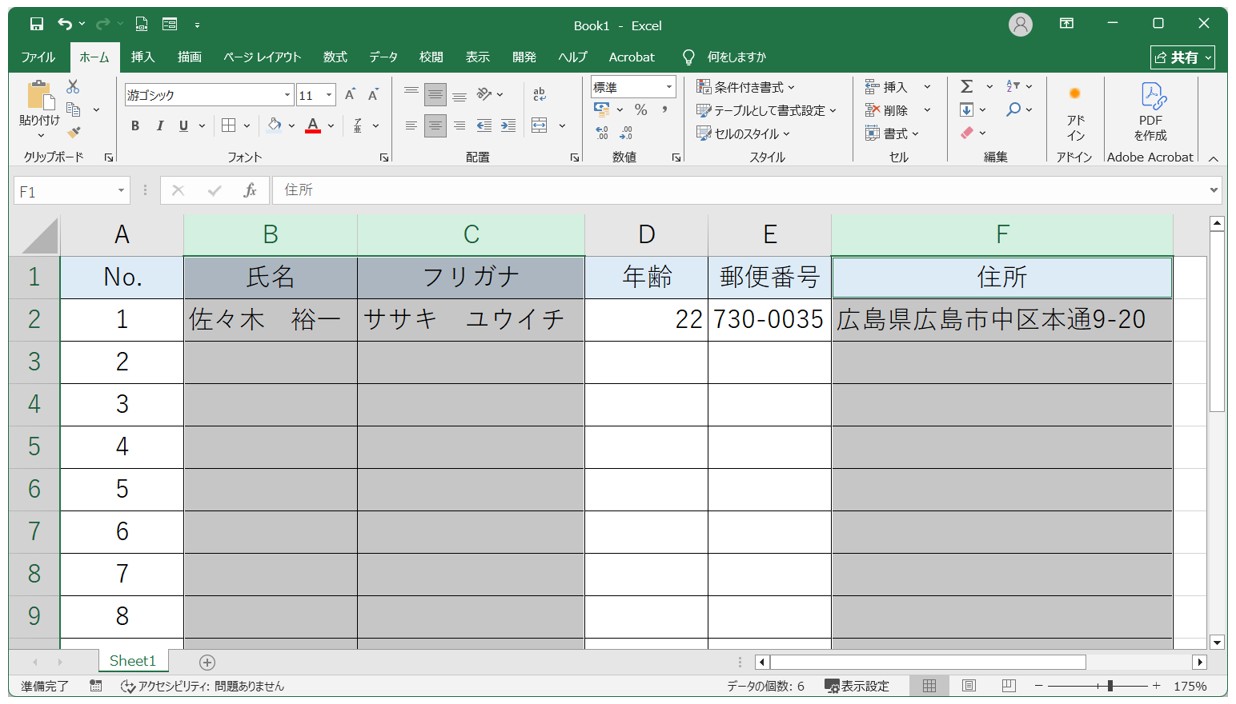The image size is (1236, 704).
Task: Toggle Bottom Align vertical alignment
Action: click(x=459, y=95)
